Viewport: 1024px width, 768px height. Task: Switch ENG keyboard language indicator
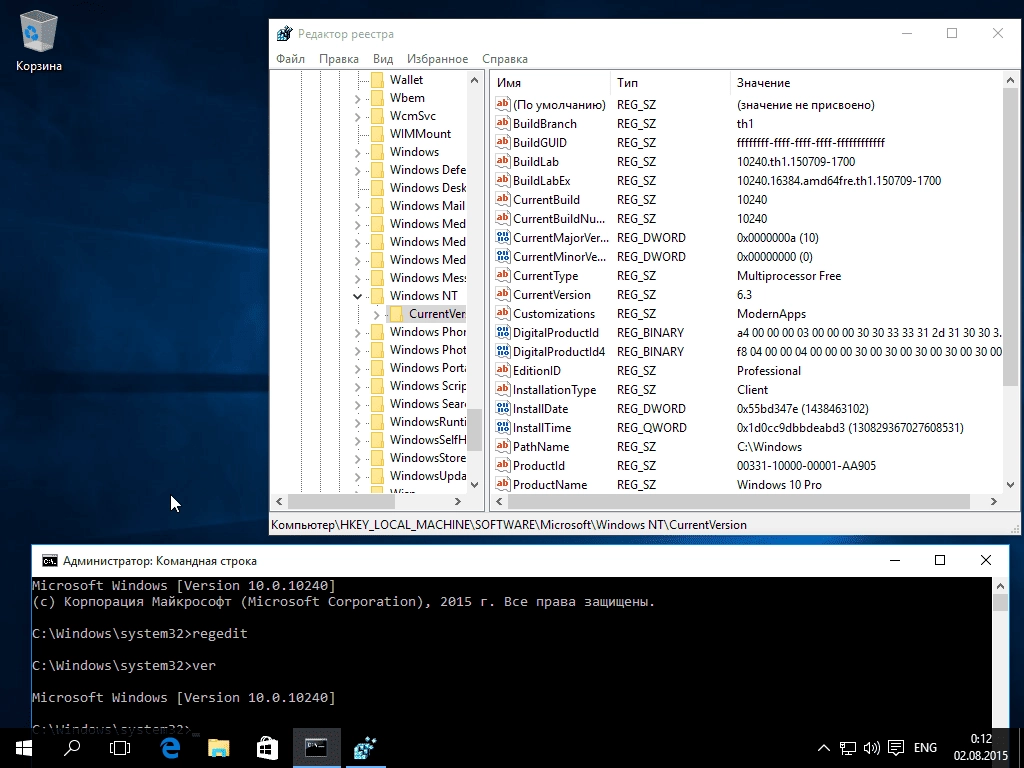coord(925,748)
